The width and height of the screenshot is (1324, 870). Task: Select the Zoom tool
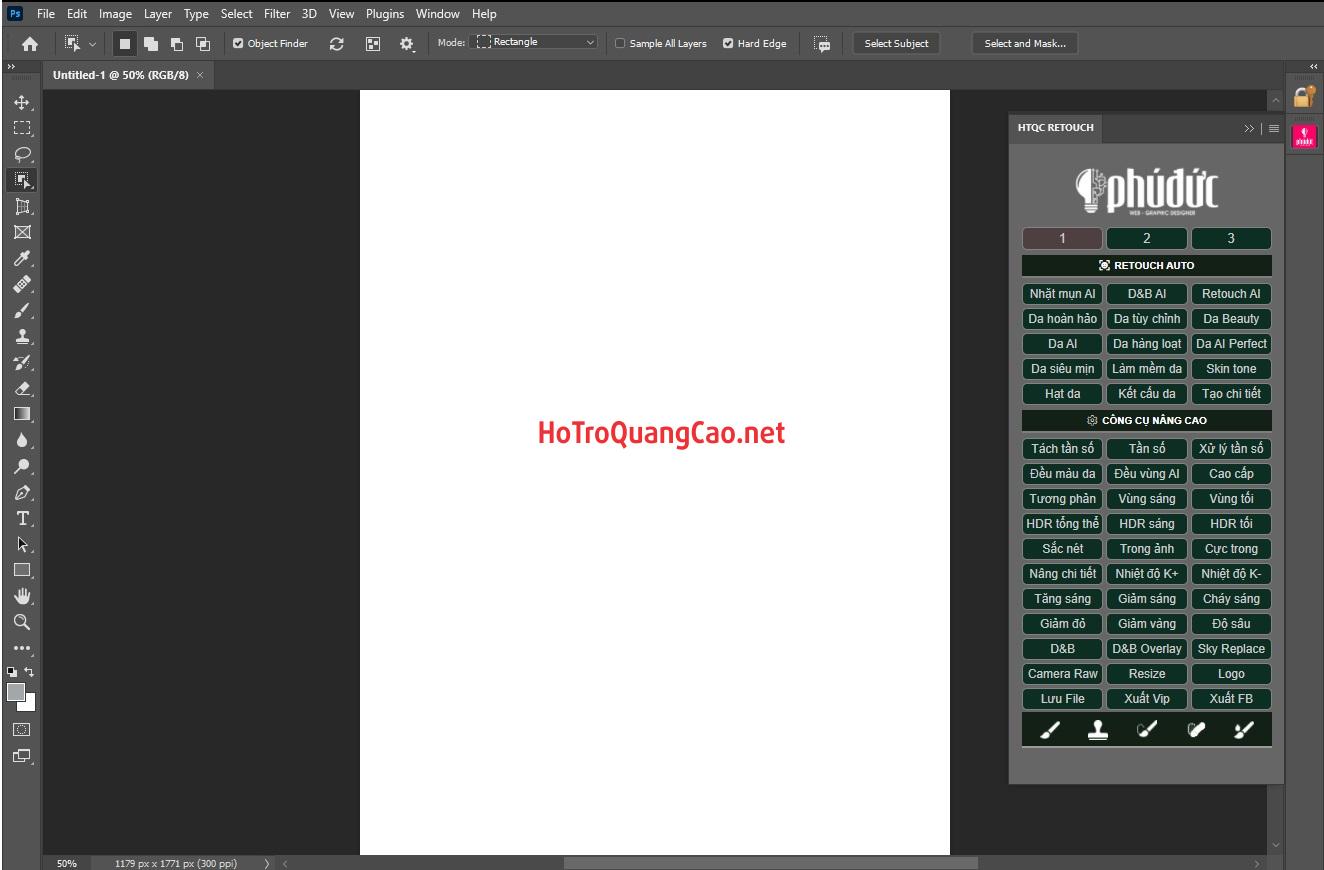click(22, 622)
